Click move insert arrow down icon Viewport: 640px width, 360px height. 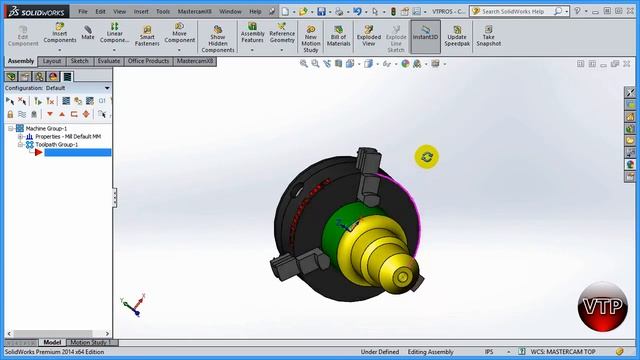pyautogui.click(x=50, y=114)
